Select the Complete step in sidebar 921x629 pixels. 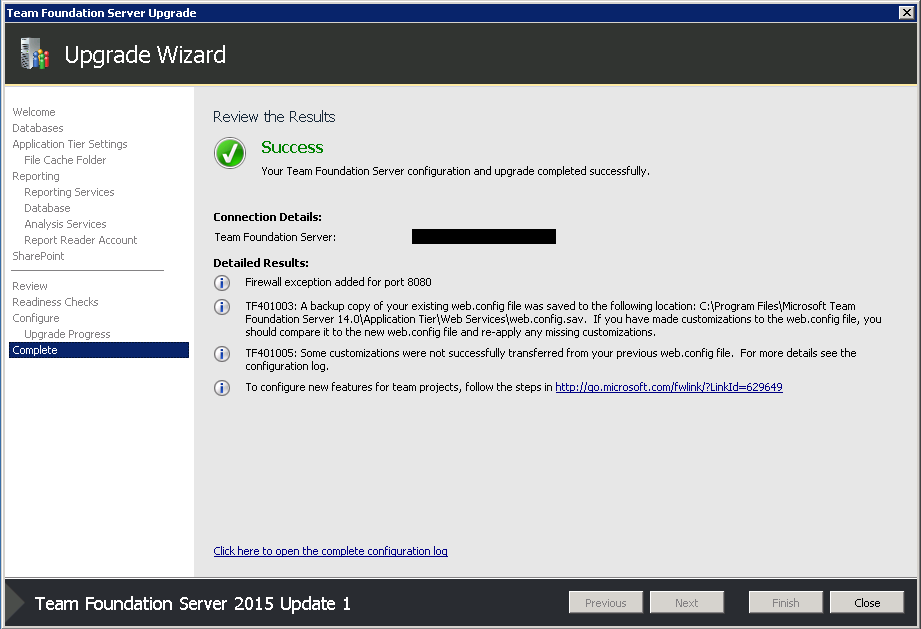point(99,350)
